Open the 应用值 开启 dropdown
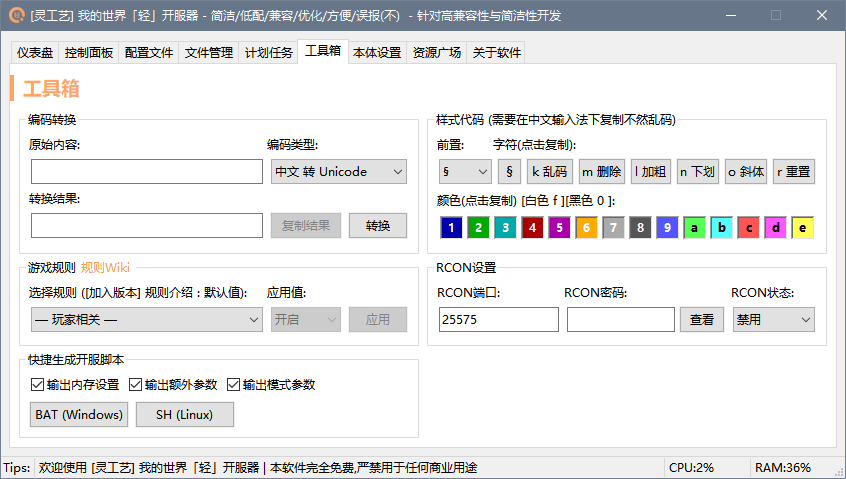 305,319
